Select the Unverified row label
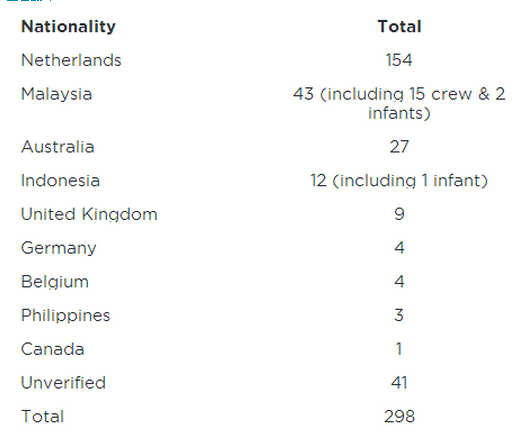 (x=63, y=383)
